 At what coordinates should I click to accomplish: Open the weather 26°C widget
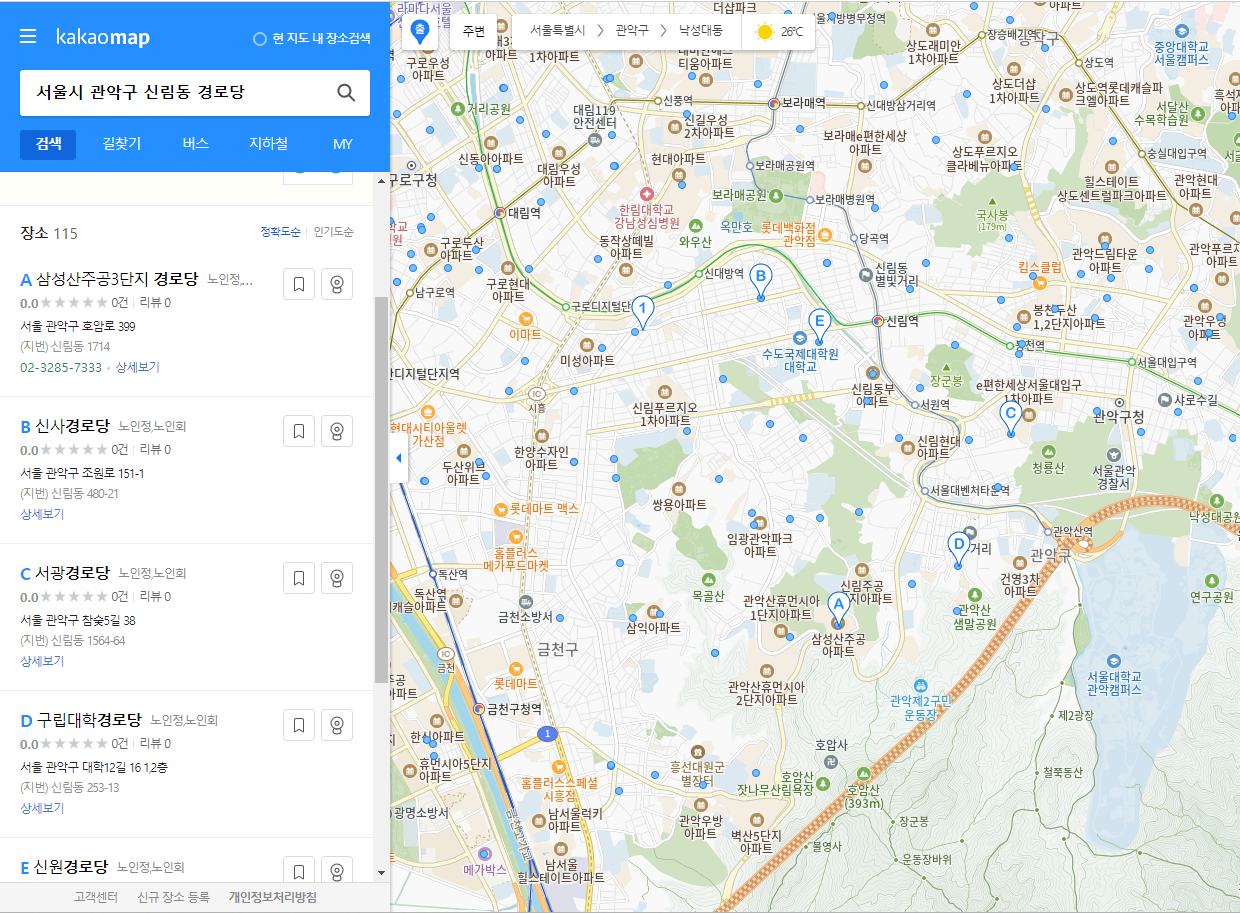tap(779, 31)
